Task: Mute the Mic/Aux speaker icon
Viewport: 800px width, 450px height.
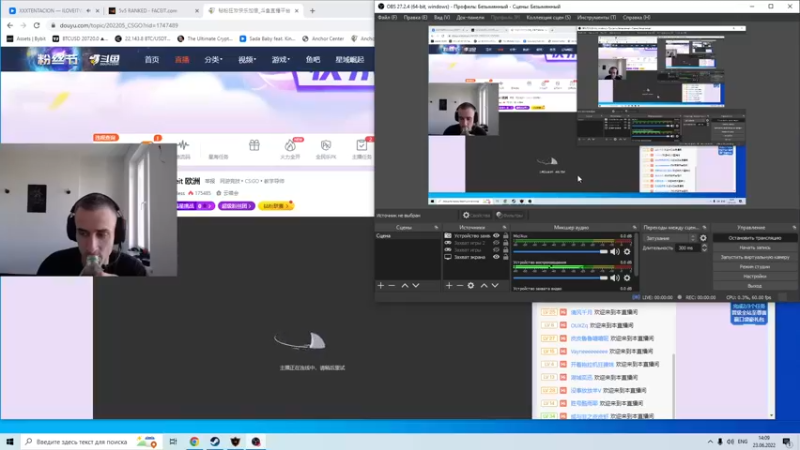Action: 615,252
